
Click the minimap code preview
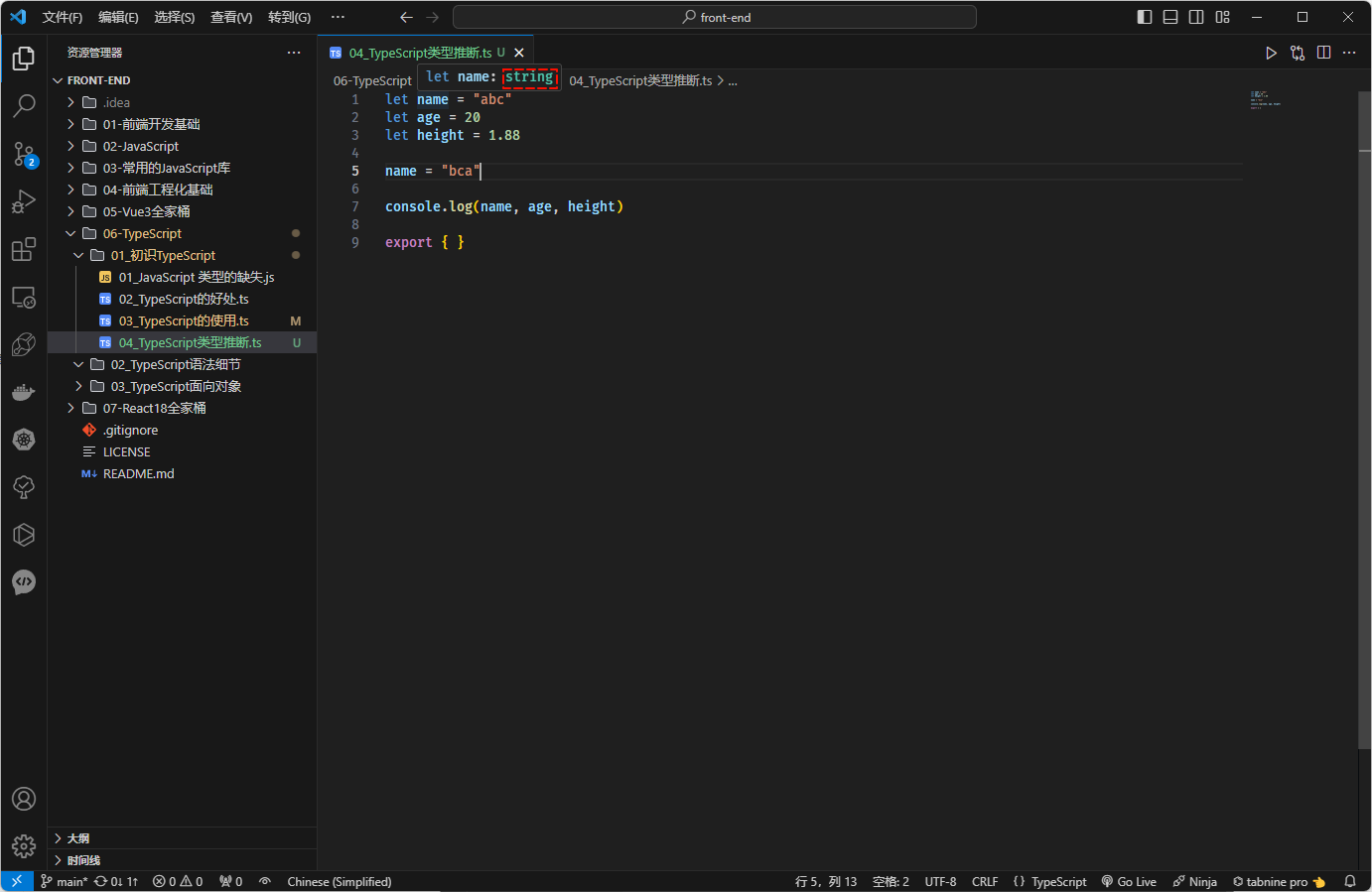tap(1265, 100)
